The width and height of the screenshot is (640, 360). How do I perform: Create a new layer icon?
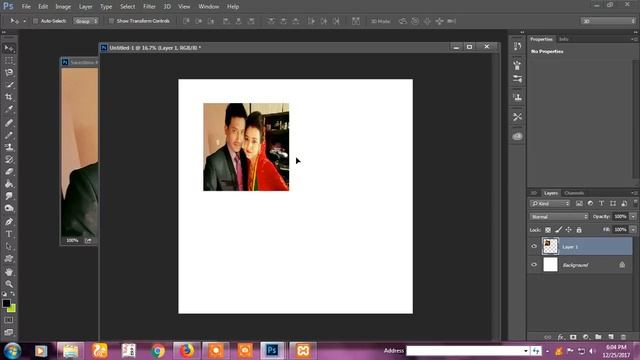(611, 337)
